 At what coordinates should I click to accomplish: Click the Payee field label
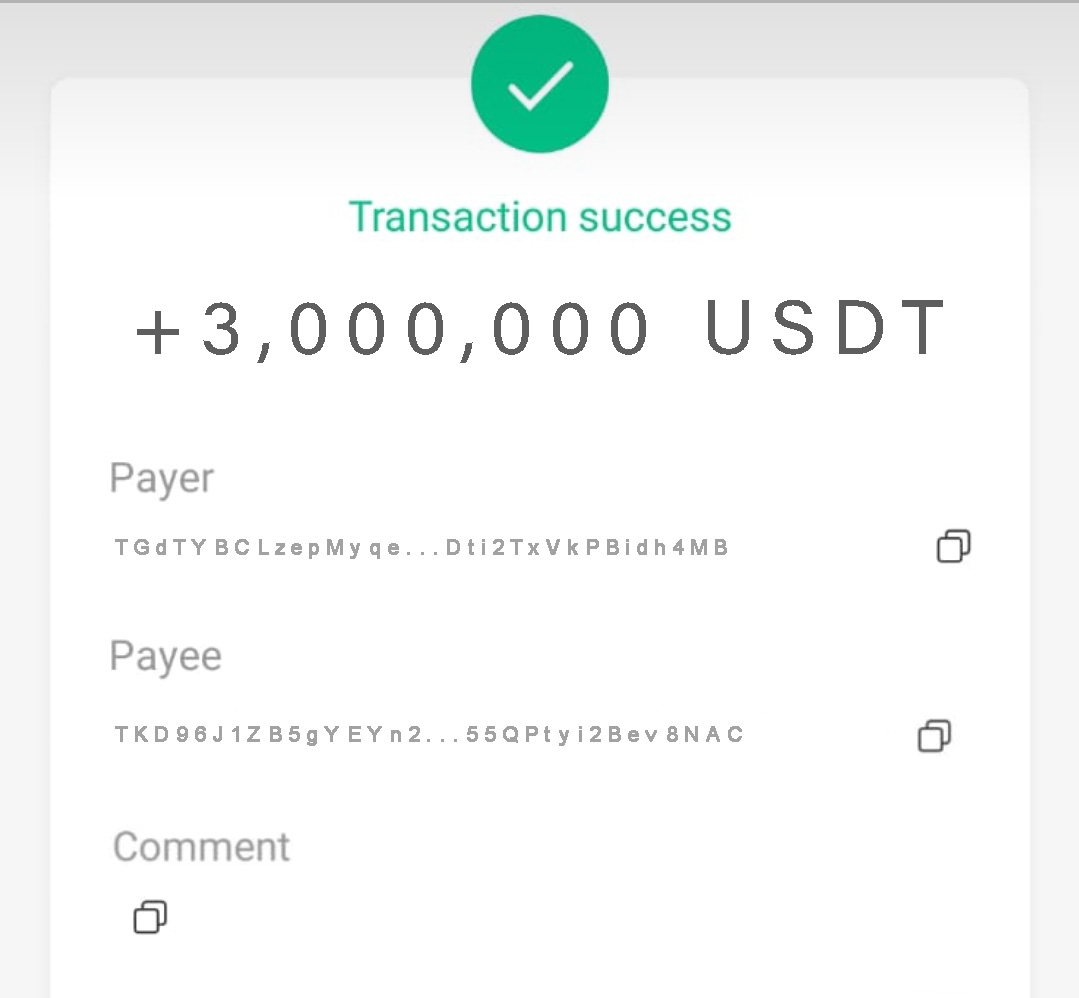tap(166, 657)
